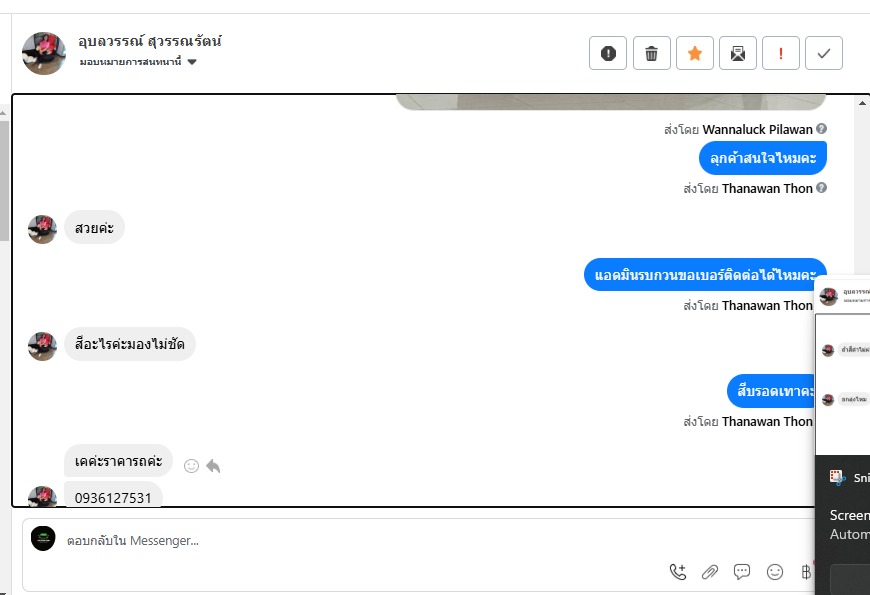Mark conversation done with checkmark
This screenshot has height=595, width=870.
[824, 53]
